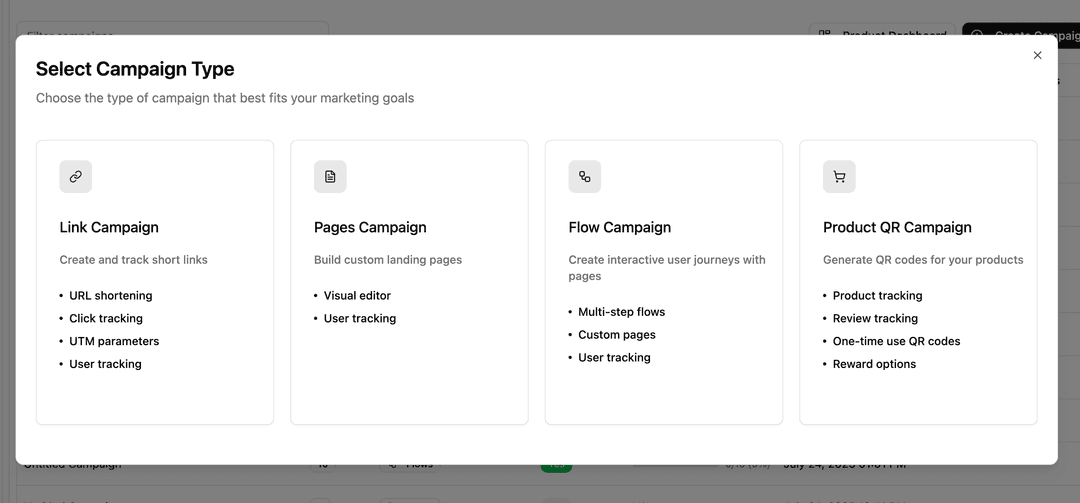Click the 'One-time use QR codes' item
Viewport: 1080px width, 503px height.
click(896, 341)
